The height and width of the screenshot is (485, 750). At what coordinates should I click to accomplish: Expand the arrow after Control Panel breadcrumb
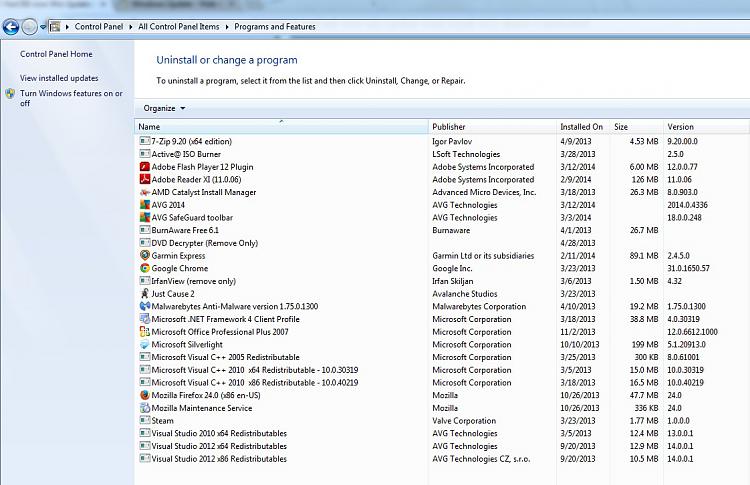coord(131,27)
